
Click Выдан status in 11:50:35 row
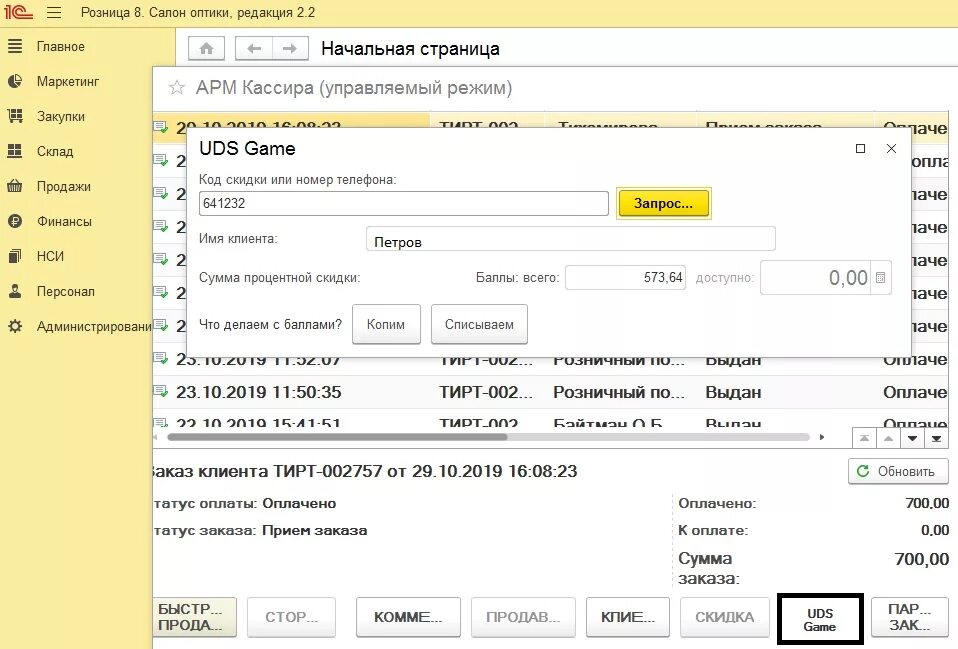[733, 392]
